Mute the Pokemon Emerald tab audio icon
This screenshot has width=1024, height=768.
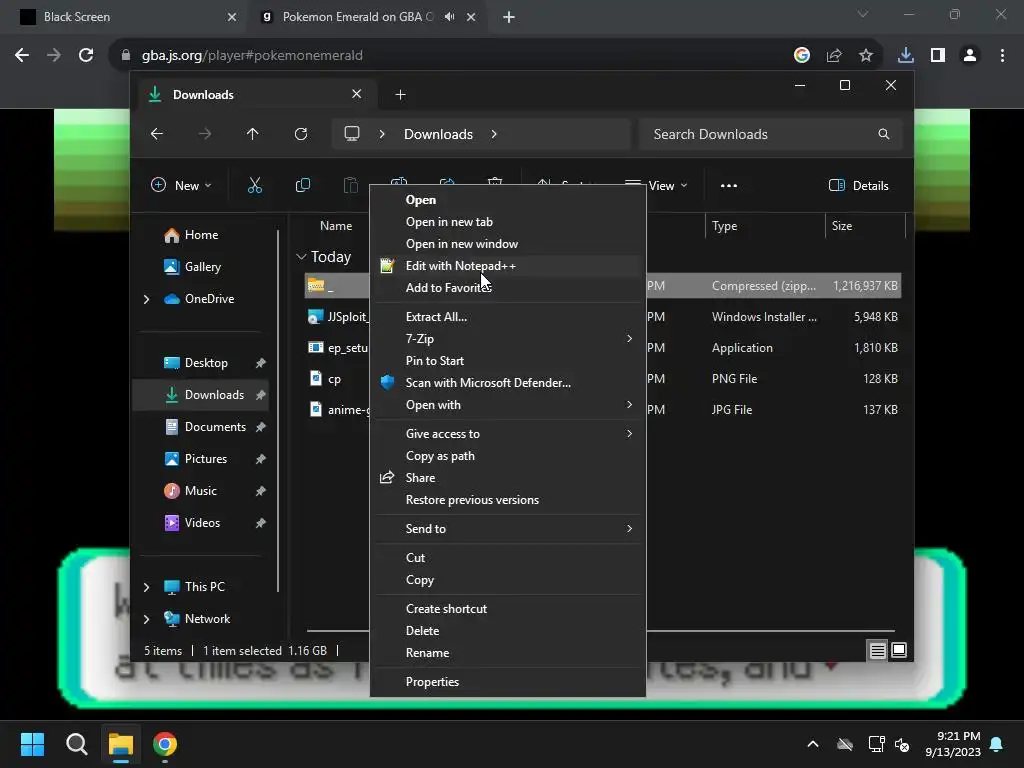click(x=449, y=17)
